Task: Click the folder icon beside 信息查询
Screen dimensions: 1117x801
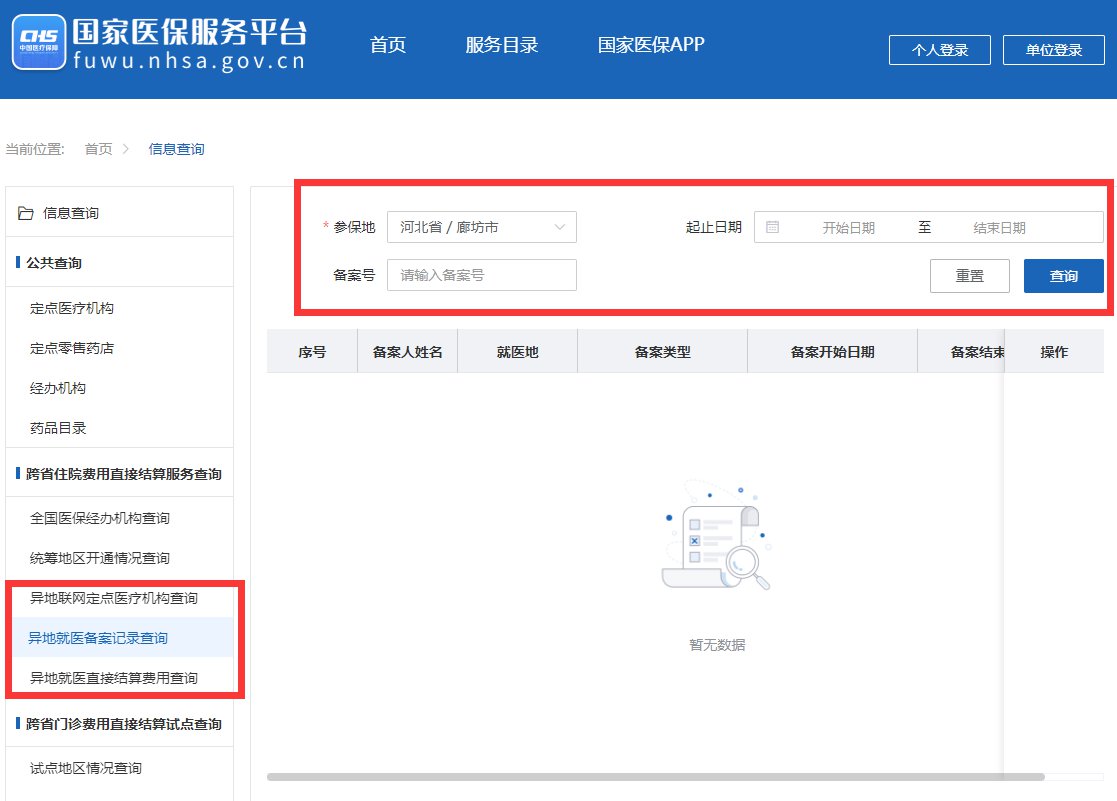Action: click(x=26, y=213)
